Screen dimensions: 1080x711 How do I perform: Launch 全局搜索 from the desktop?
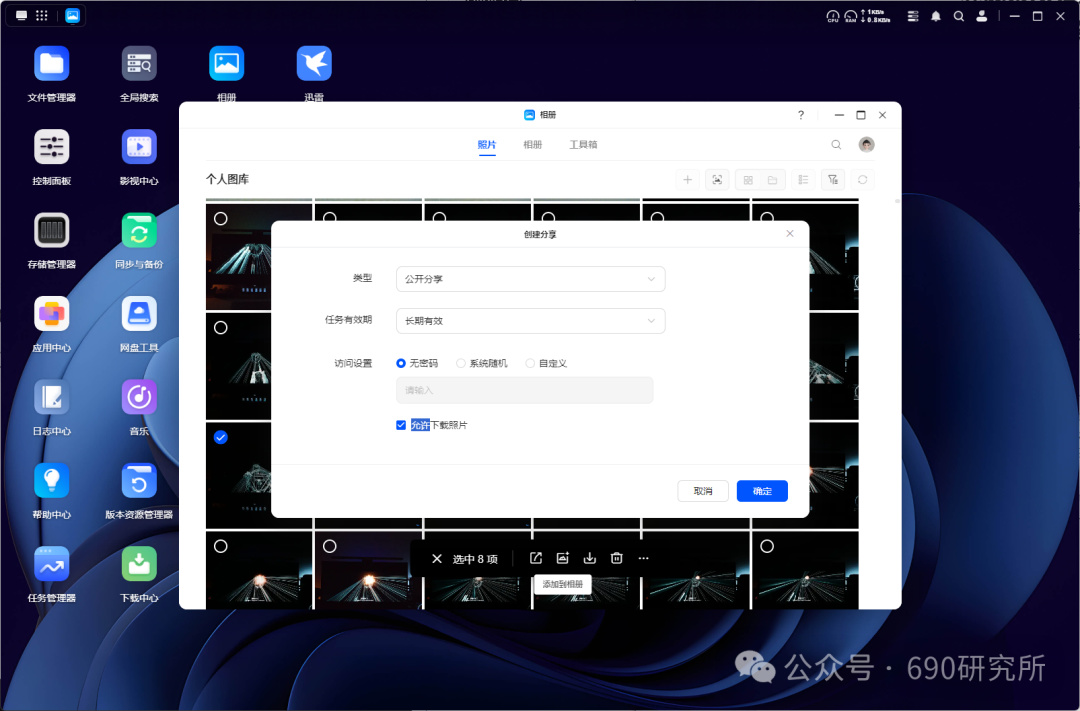pos(139,64)
